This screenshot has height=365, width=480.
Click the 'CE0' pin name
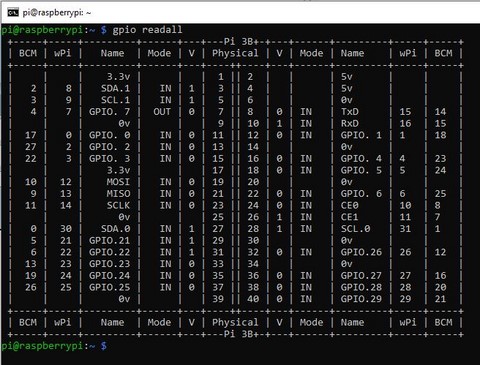tap(350, 205)
